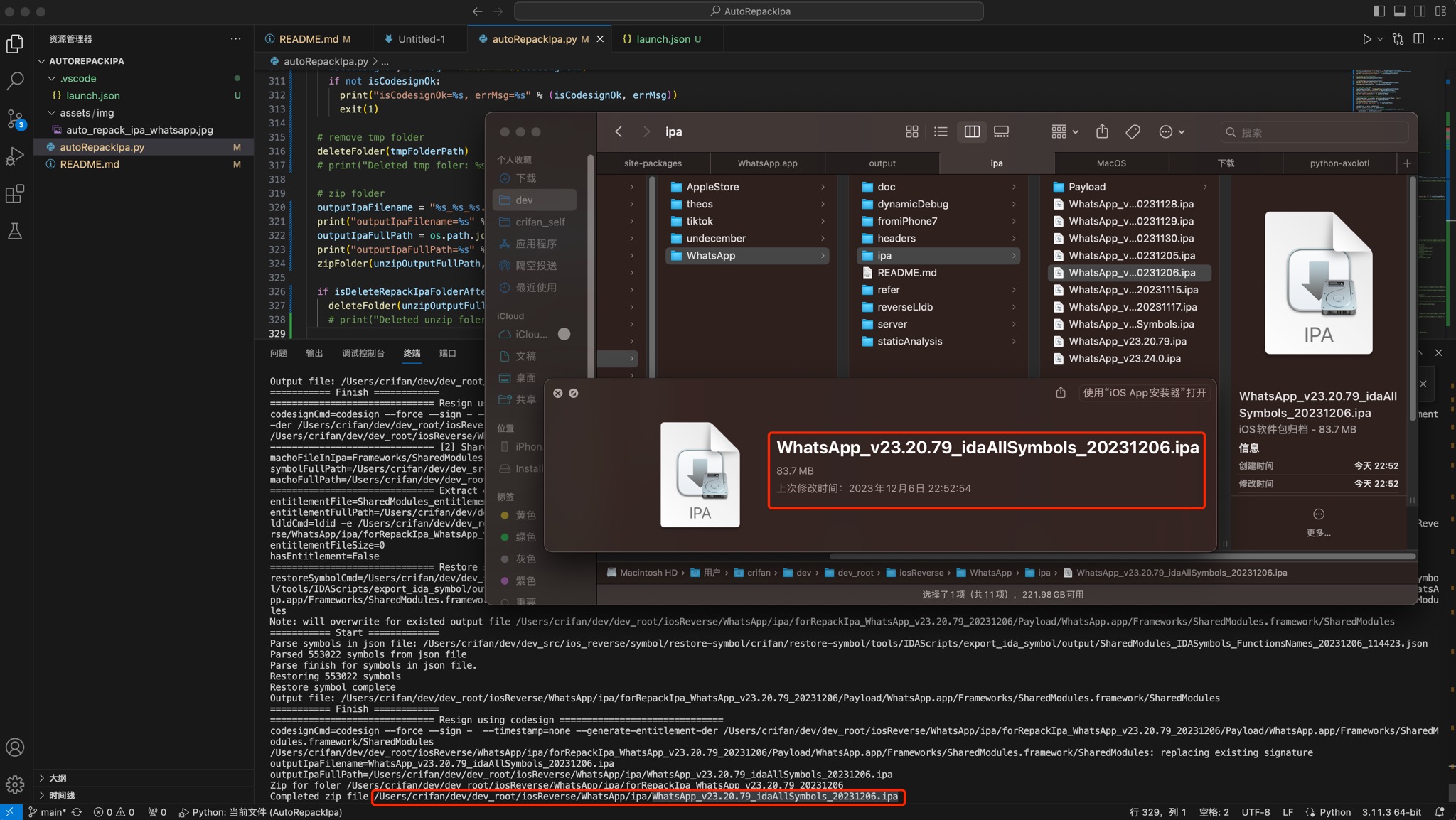Switch Finder to gallery view icon

(x=1001, y=131)
